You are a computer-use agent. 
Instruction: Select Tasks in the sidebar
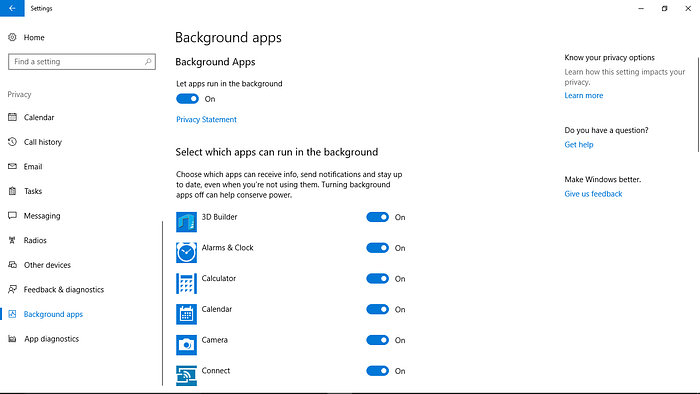click(33, 191)
